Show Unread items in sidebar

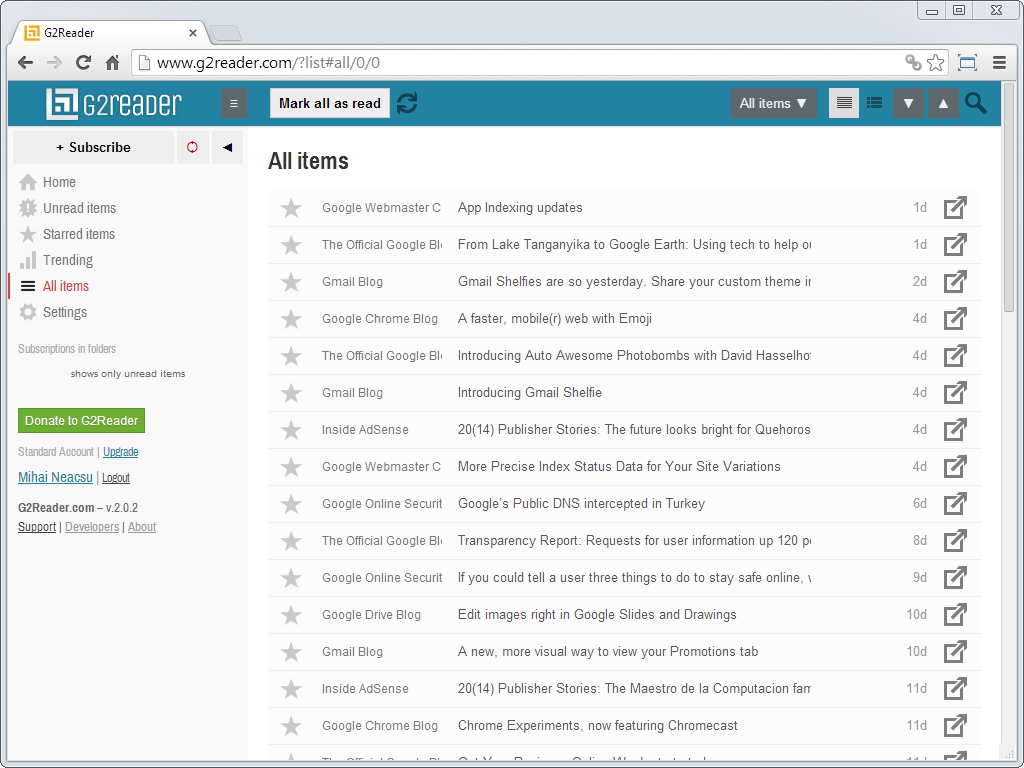click(x=67, y=208)
